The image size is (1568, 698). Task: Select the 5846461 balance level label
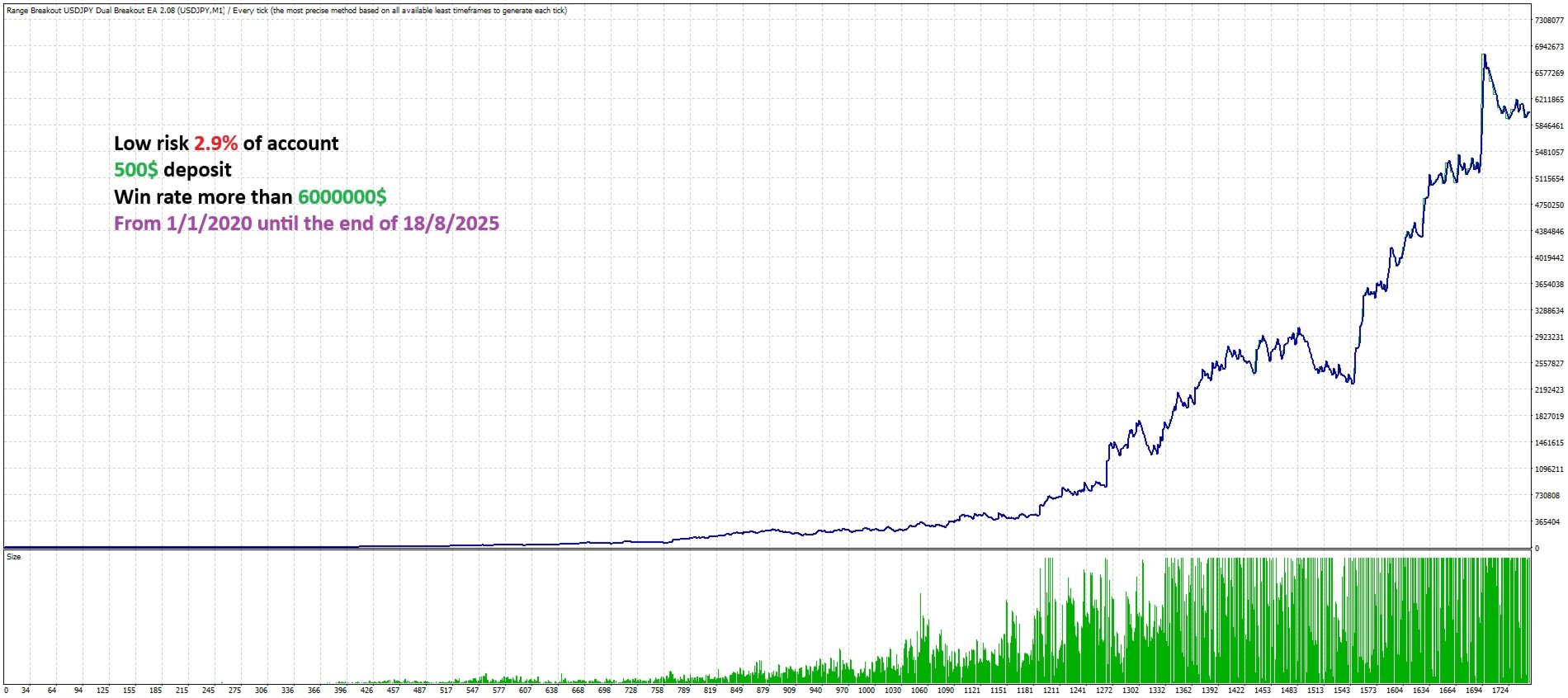coord(1549,126)
